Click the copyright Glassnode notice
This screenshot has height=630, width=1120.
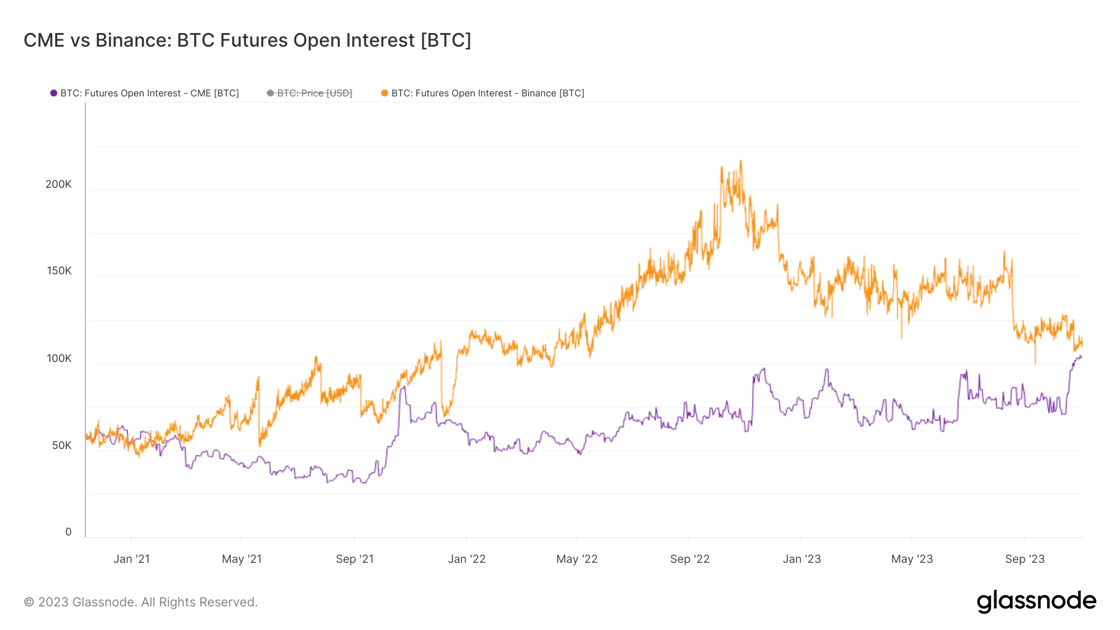click(141, 602)
